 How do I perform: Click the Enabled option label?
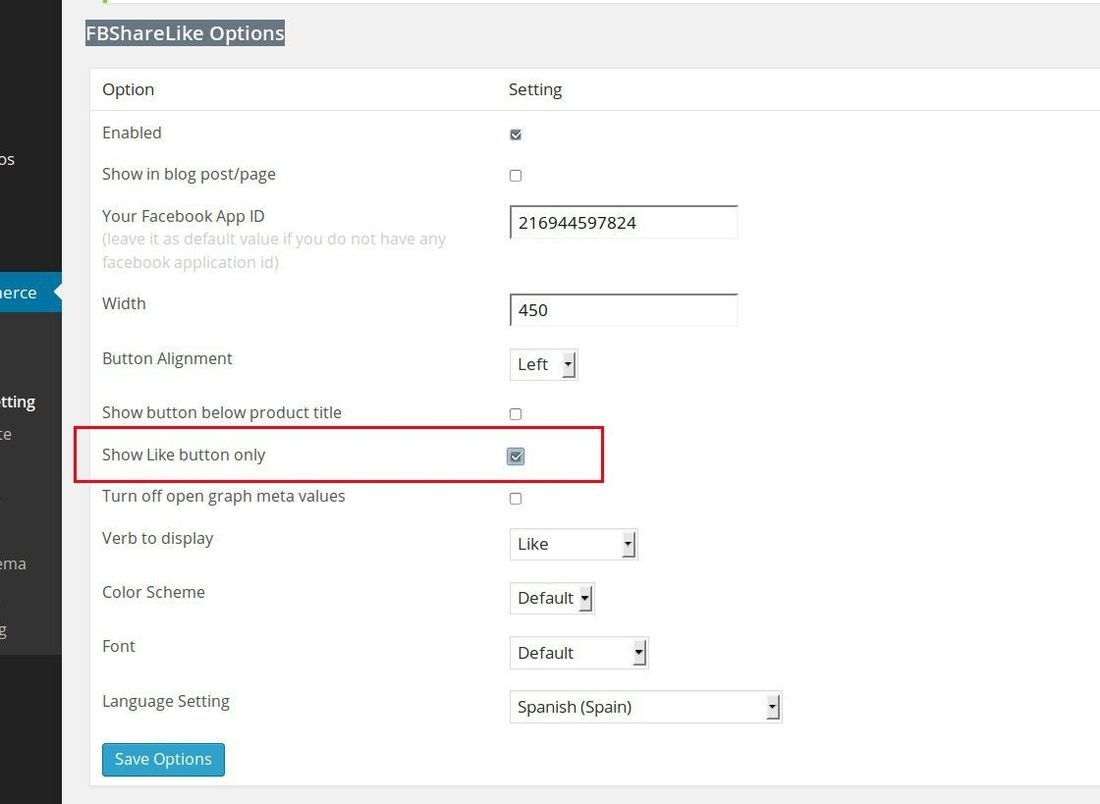tap(132, 133)
